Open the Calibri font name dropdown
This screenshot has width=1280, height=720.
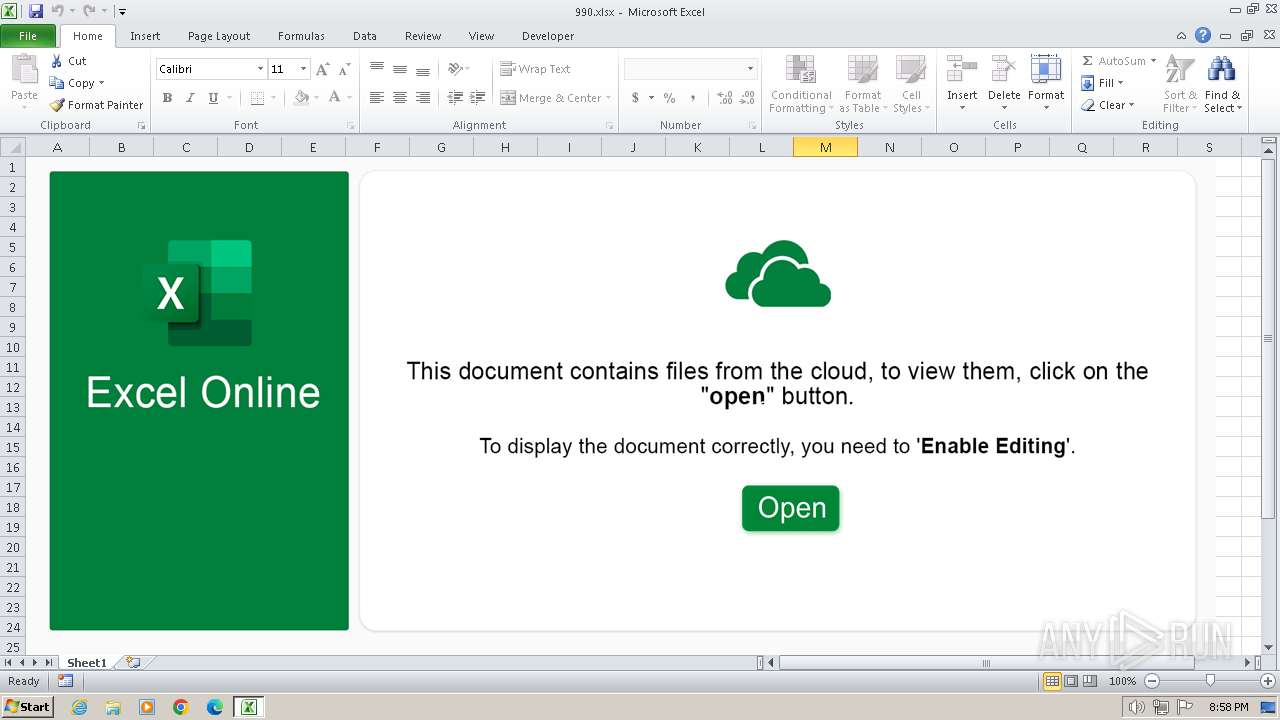(x=261, y=69)
